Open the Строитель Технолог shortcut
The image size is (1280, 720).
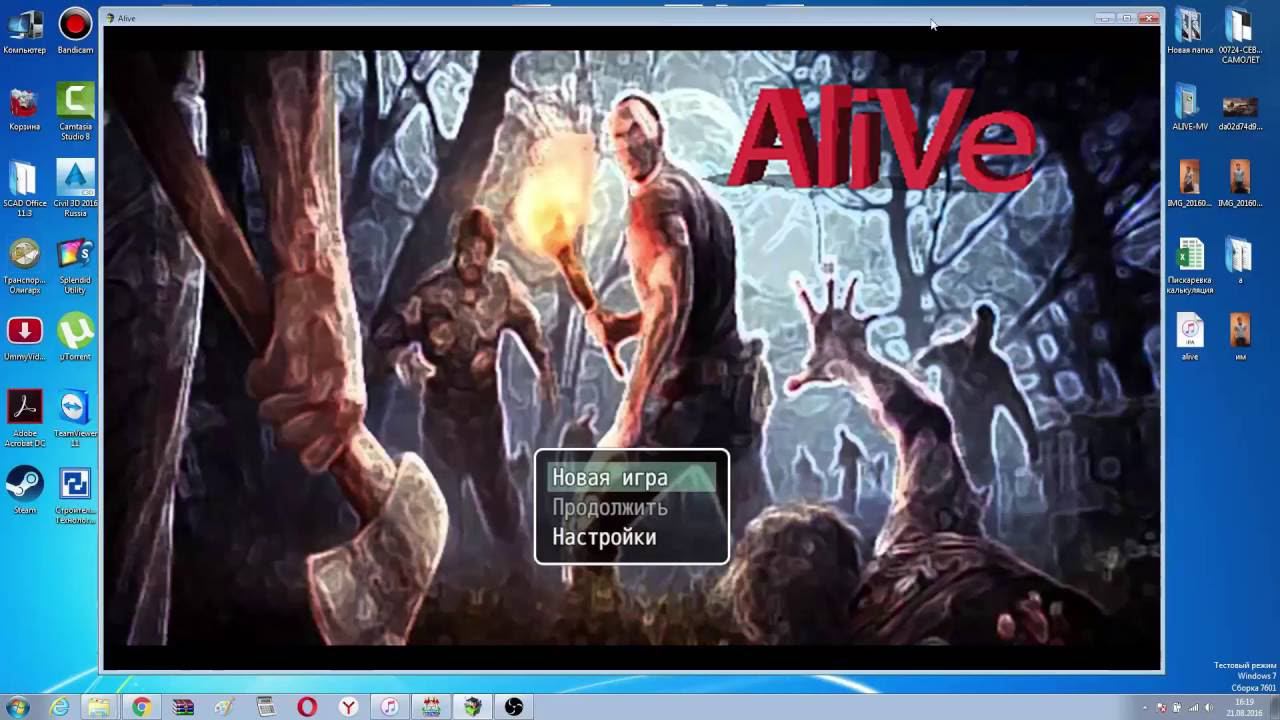click(75, 496)
